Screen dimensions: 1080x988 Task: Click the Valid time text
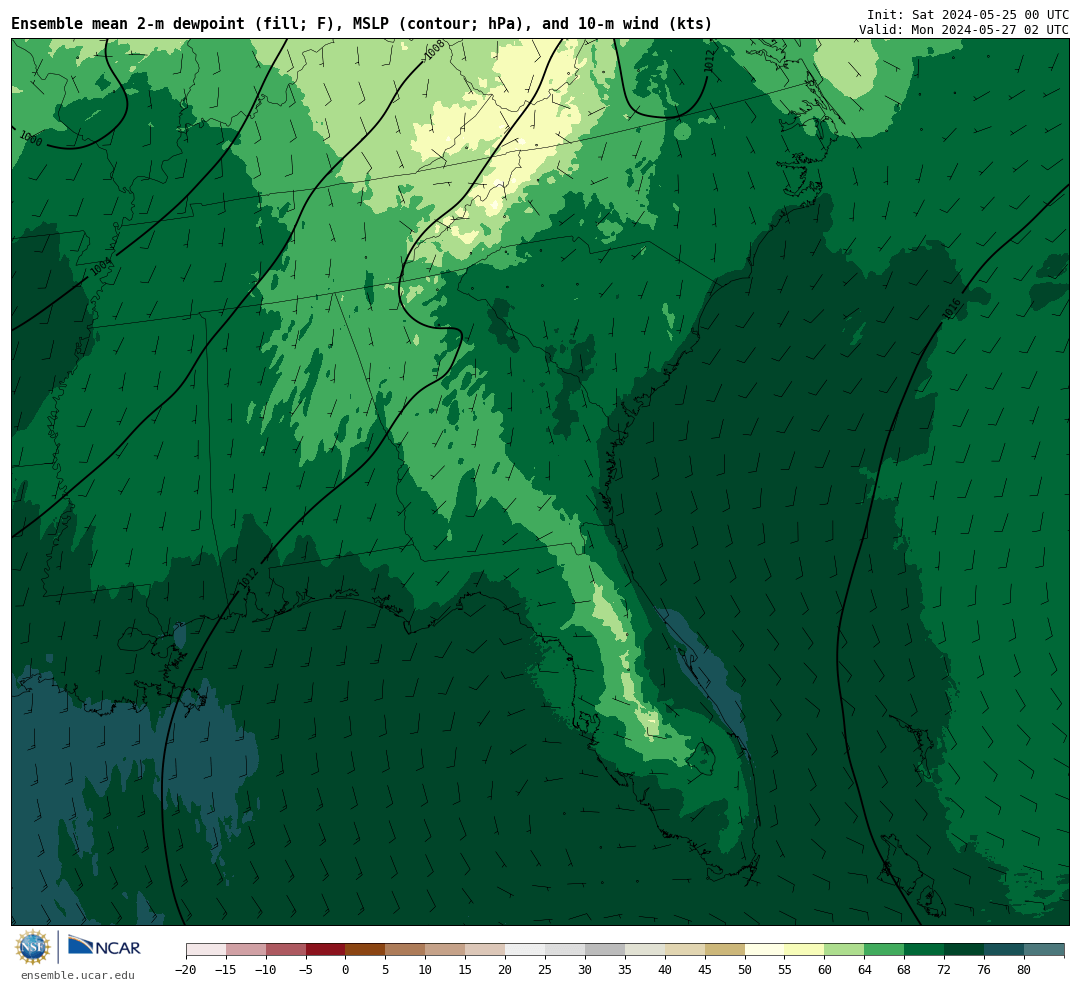pyautogui.click(x=964, y=30)
